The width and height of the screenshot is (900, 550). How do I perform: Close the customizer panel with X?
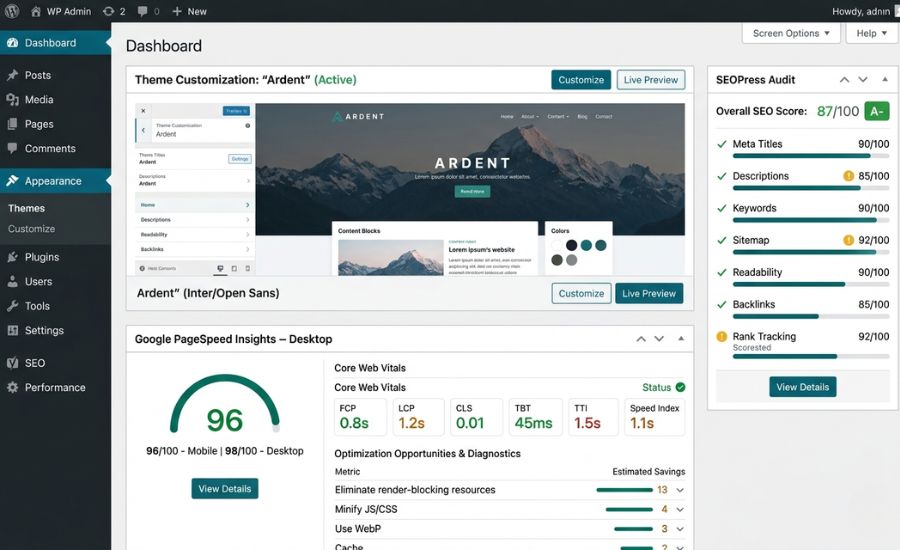(x=143, y=111)
